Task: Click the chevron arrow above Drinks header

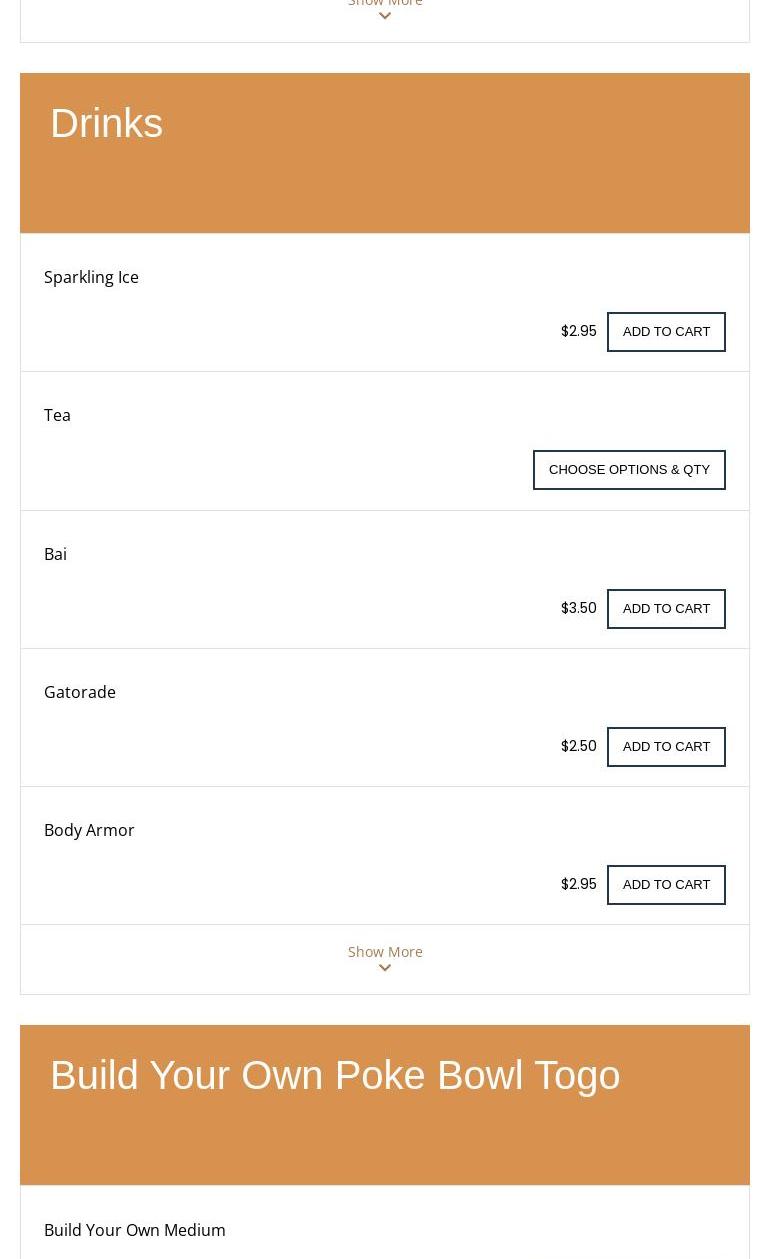Action: tap(385, 16)
